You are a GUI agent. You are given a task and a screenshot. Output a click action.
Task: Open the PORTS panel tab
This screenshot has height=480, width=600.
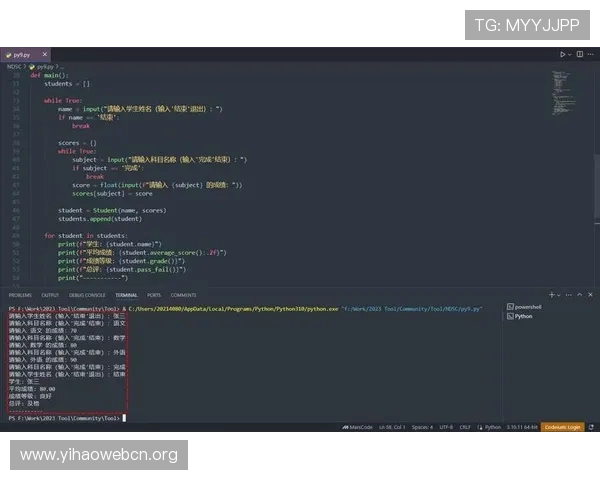pyautogui.click(x=154, y=295)
